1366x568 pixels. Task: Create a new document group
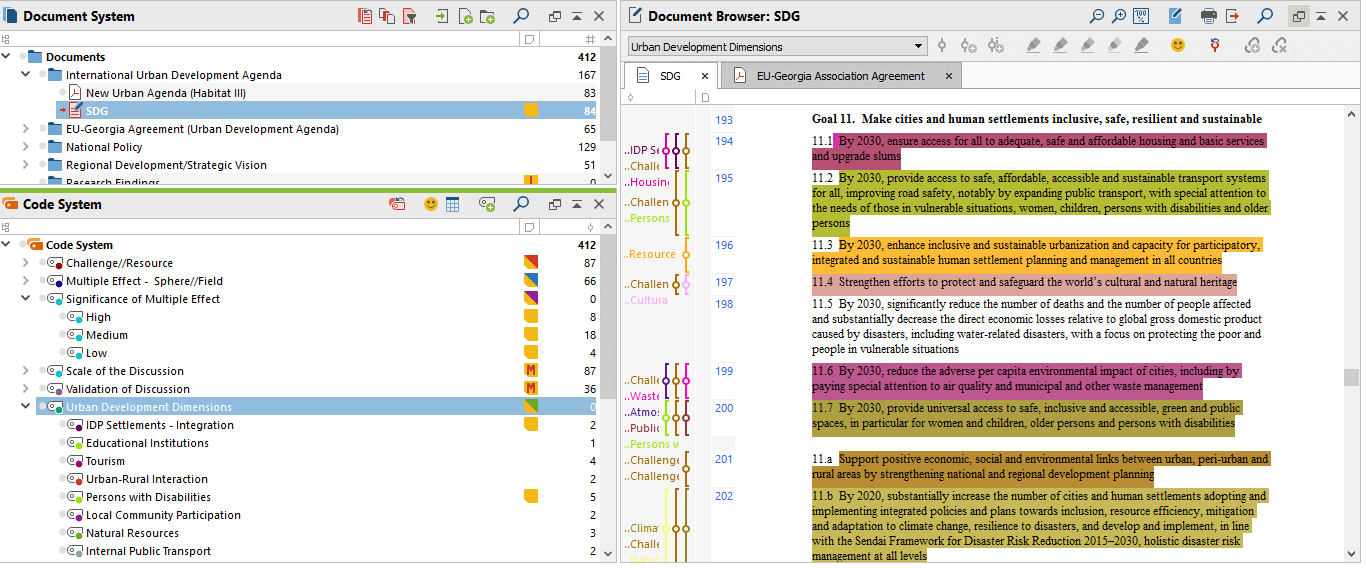click(x=487, y=16)
